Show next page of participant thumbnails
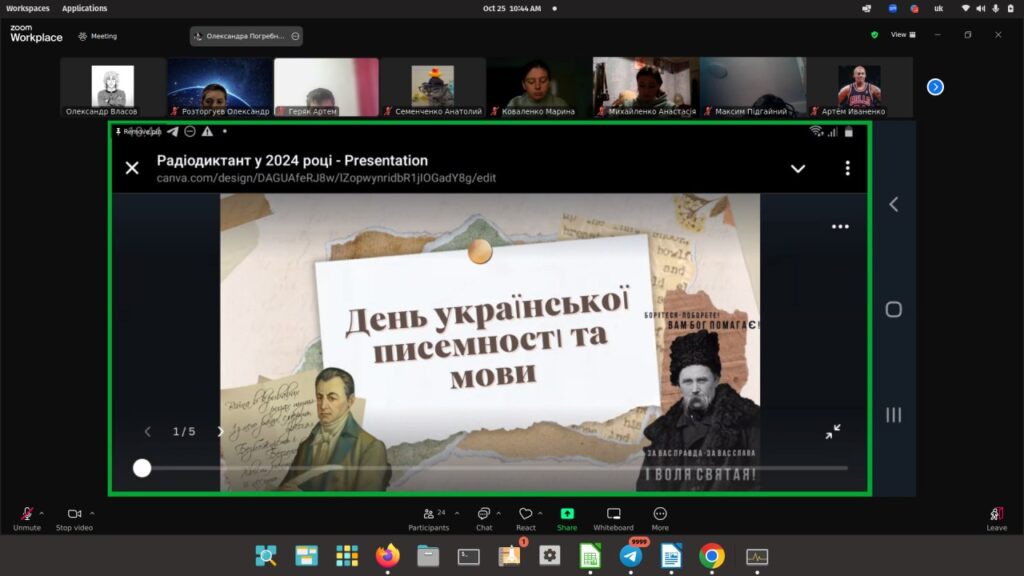The height and width of the screenshot is (576, 1024). click(935, 87)
